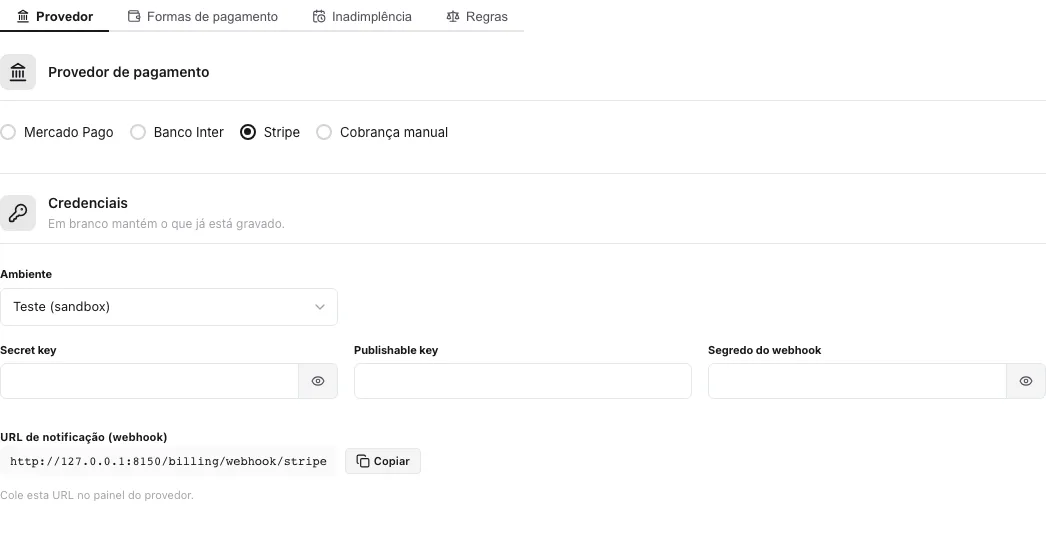
Task: Click the Credenciais heading
Action: (x=88, y=203)
